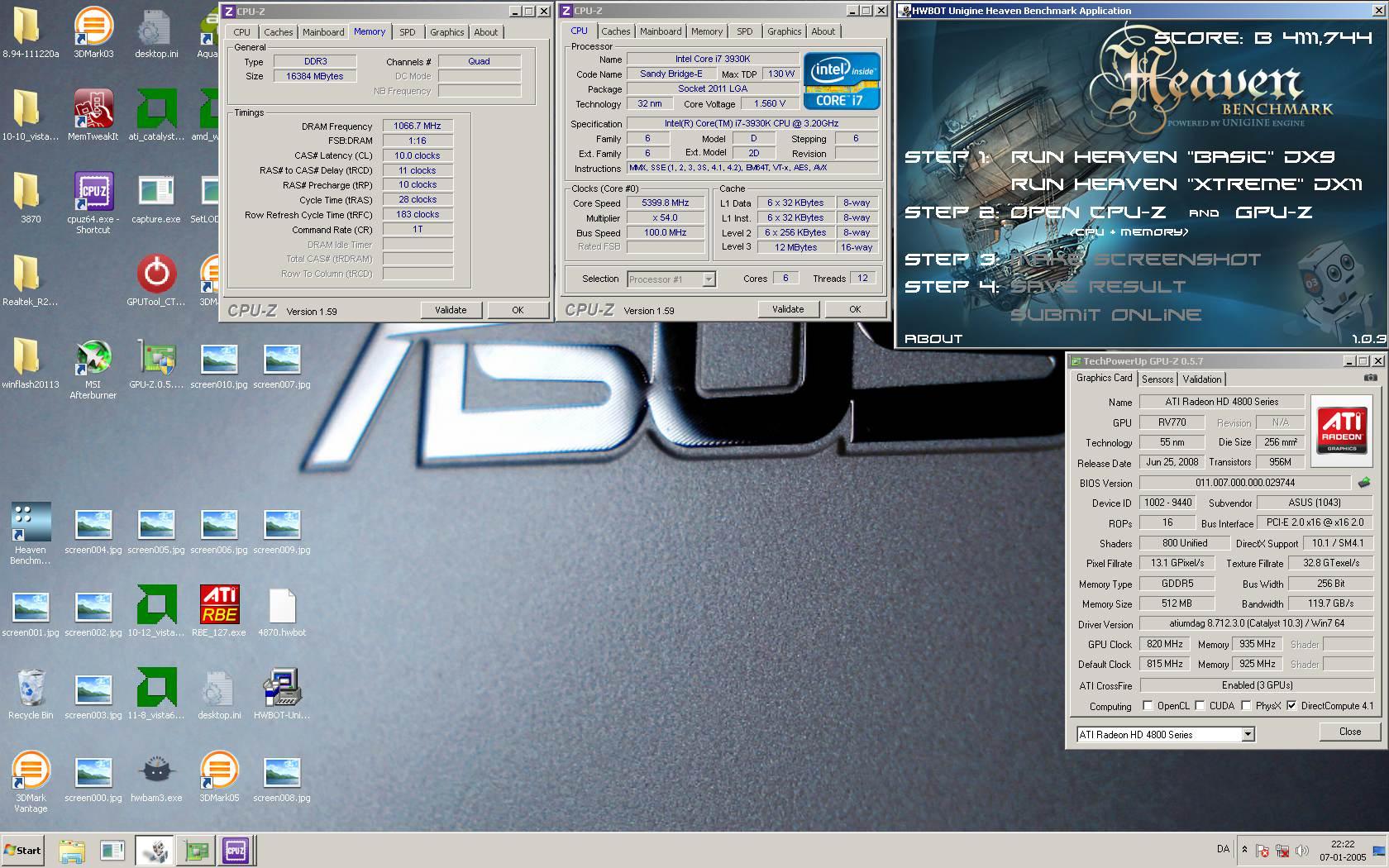Click Validate in the CPU tab window

click(x=788, y=309)
